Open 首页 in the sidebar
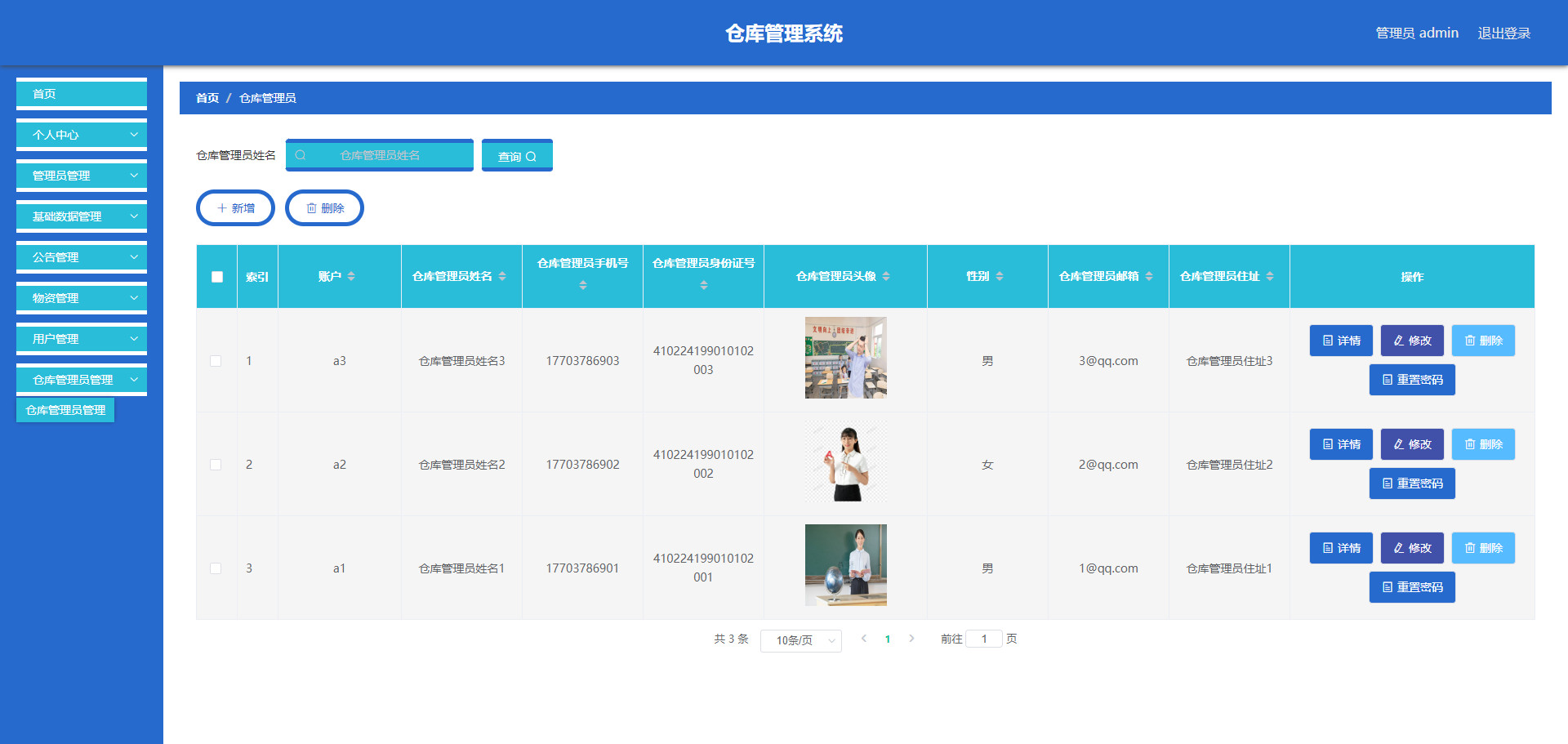The width and height of the screenshot is (1568, 744). [82, 94]
